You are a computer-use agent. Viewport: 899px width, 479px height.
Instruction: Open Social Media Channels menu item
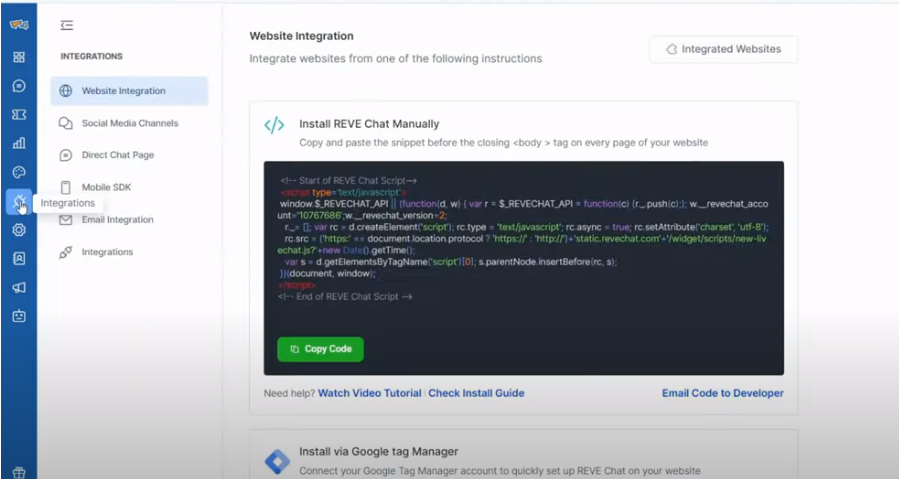(x=129, y=123)
